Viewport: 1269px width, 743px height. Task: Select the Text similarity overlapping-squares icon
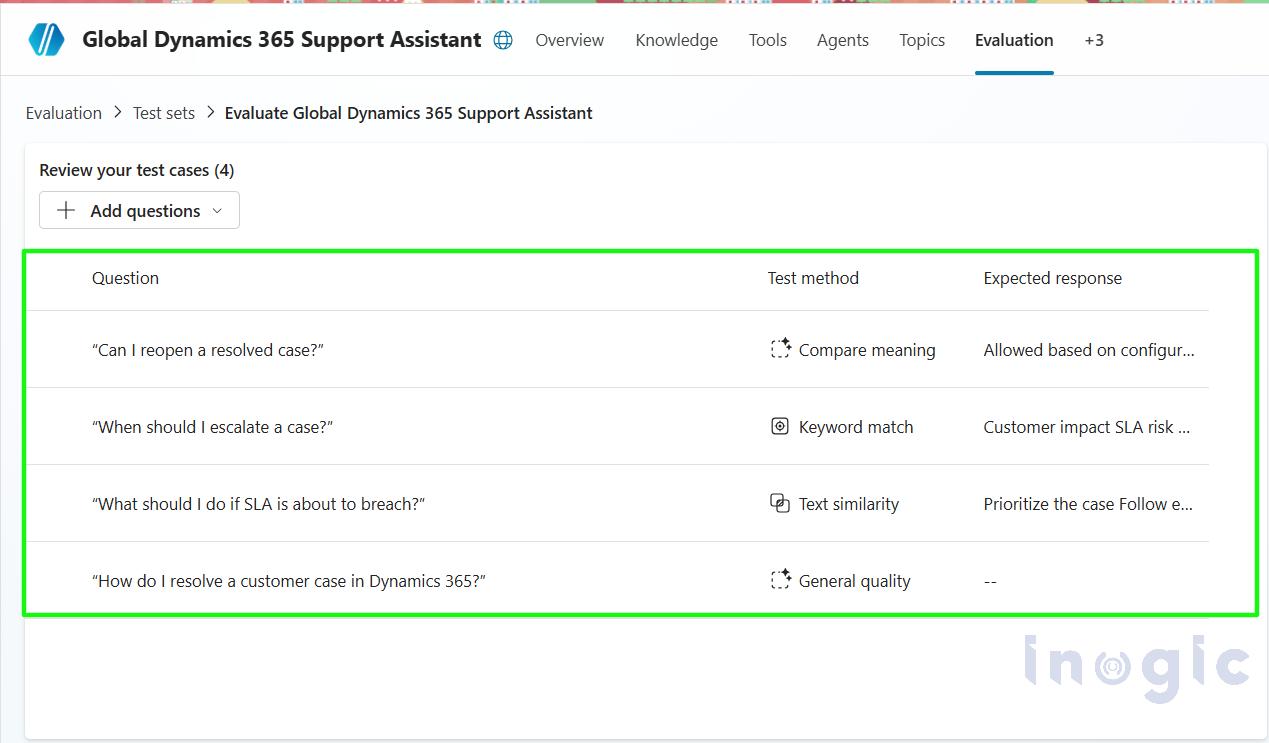[780, 503]
